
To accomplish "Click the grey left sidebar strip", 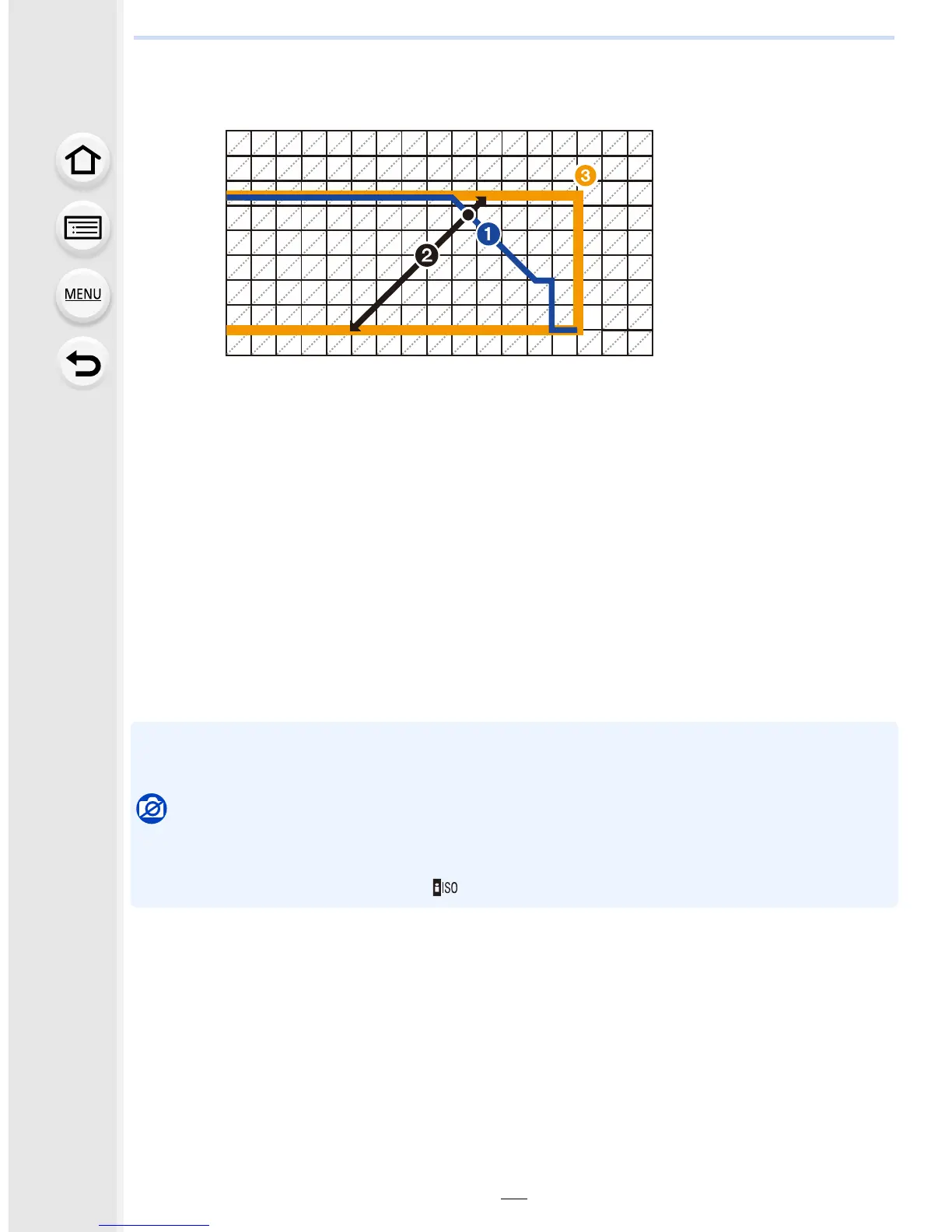I will [x=66, y=616].
